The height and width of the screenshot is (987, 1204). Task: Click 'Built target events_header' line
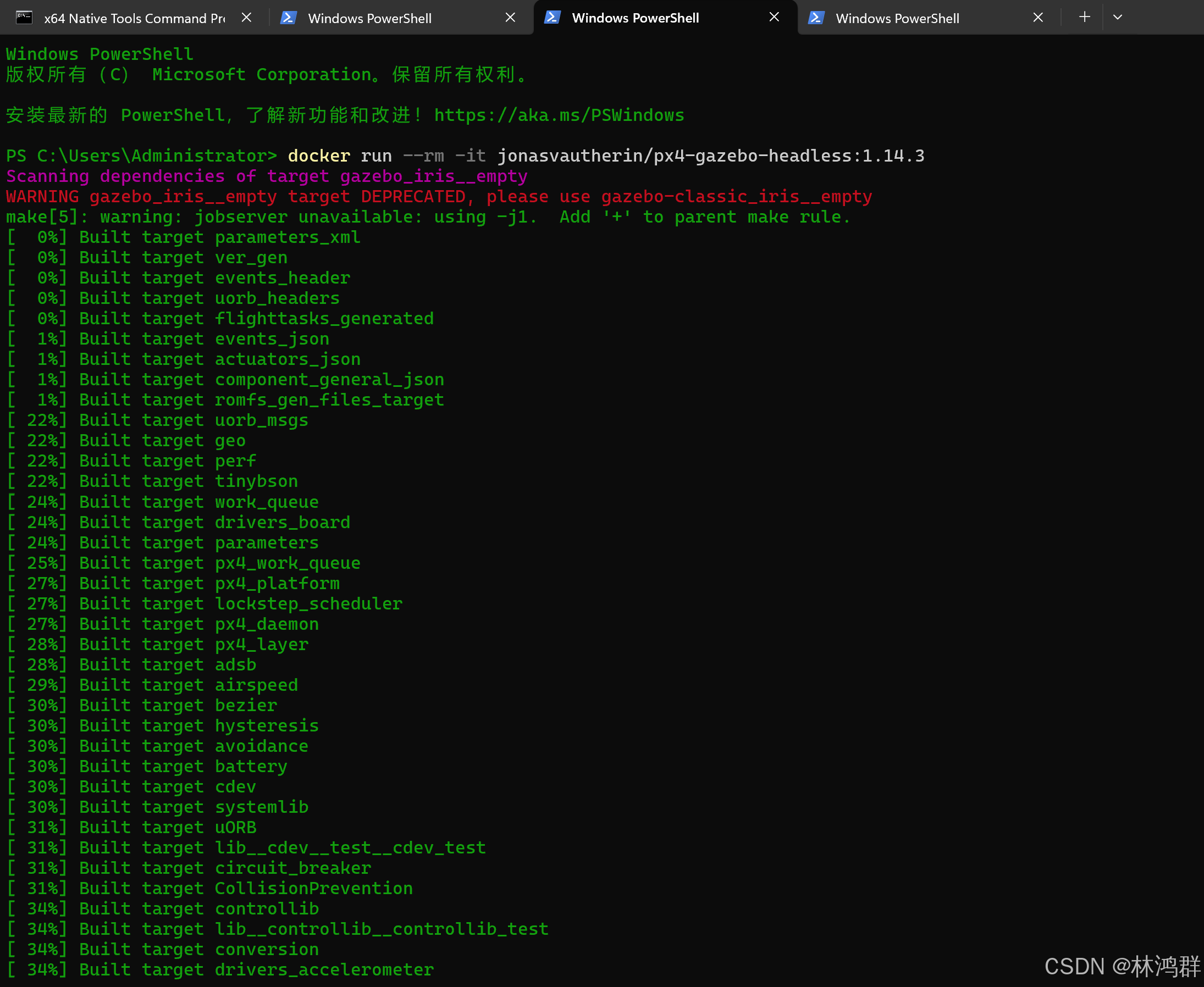point(179,278)
